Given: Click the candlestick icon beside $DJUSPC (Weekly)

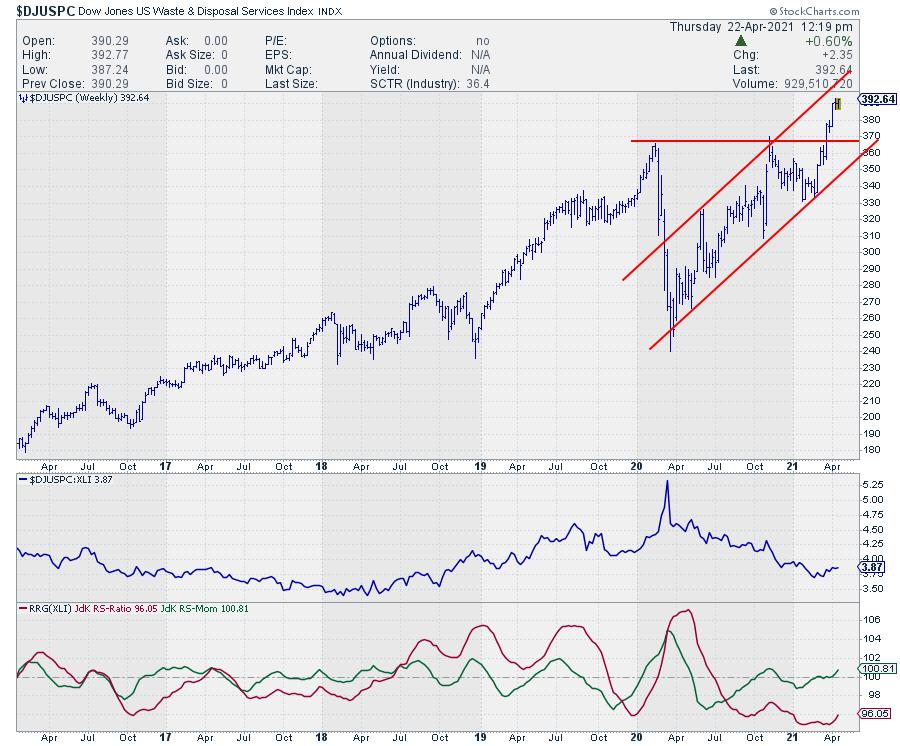Looking at the screenshot, I should (x=22, y=98).
